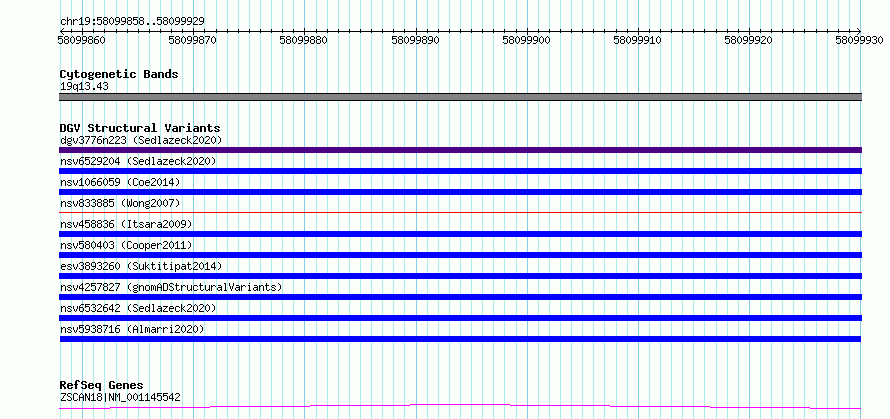Viewport: 890px width, 419px height.
Task: Open variant nsv4257827 (gnomADStructuralVariants) label
Action: coord(171,287)
